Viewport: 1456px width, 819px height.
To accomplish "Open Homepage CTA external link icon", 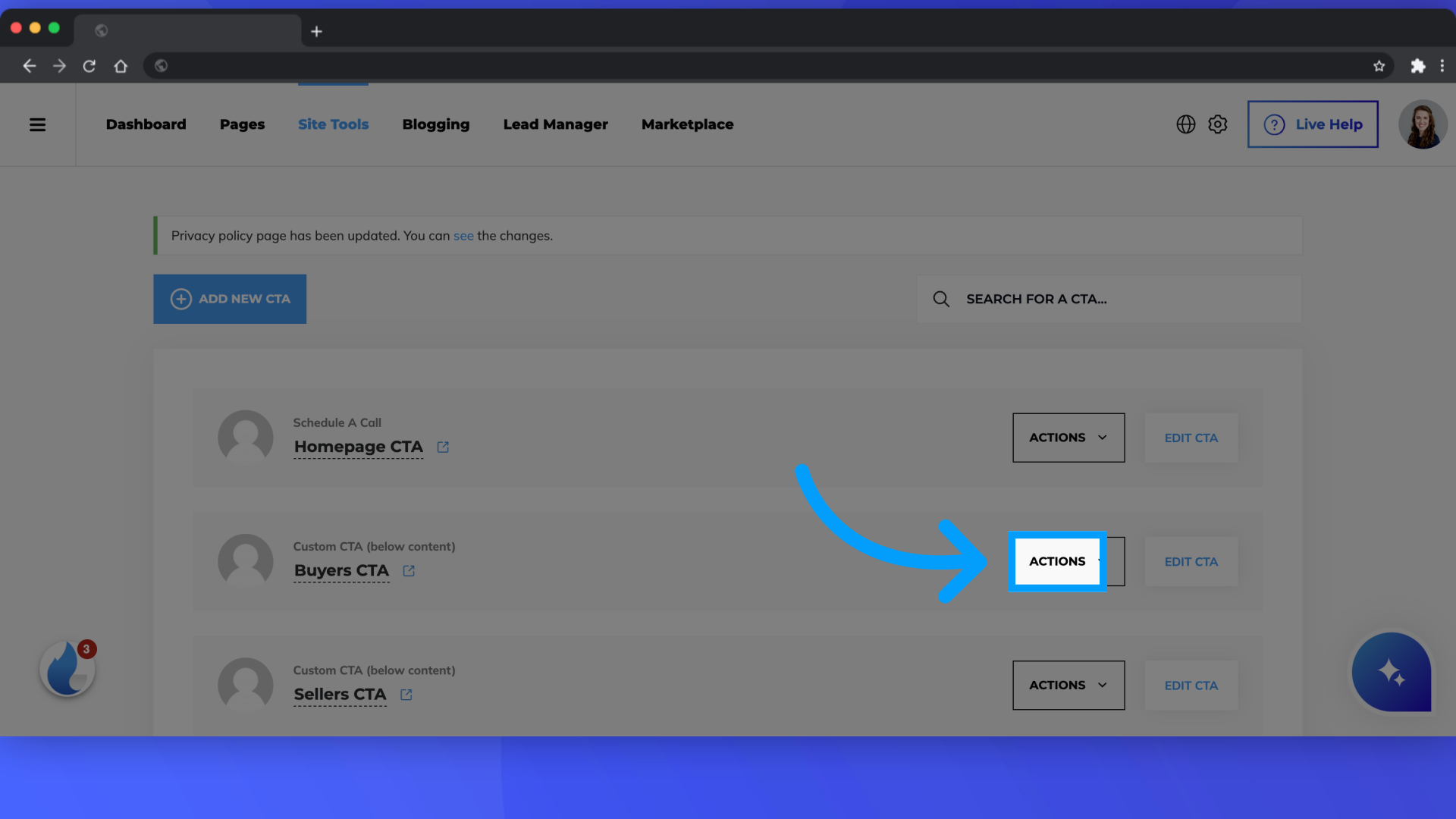I will [443, 447].
